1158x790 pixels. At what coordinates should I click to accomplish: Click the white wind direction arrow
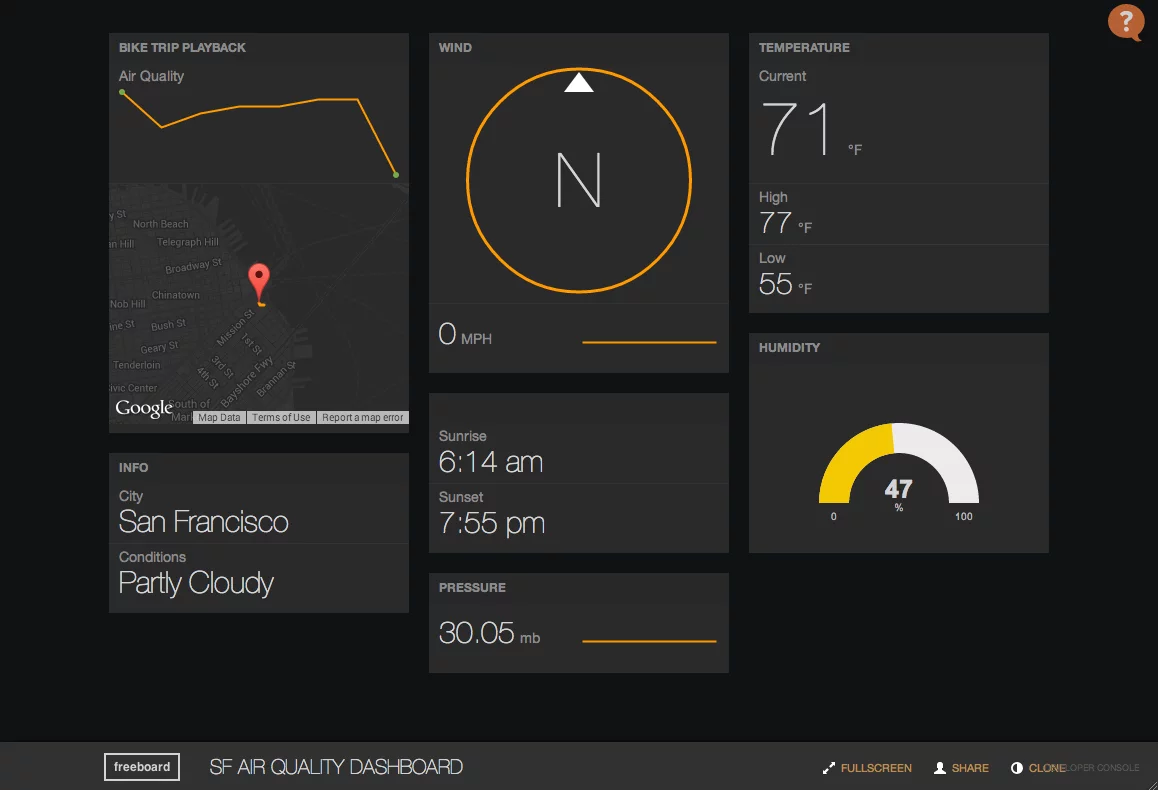click(x=579, y=83)
